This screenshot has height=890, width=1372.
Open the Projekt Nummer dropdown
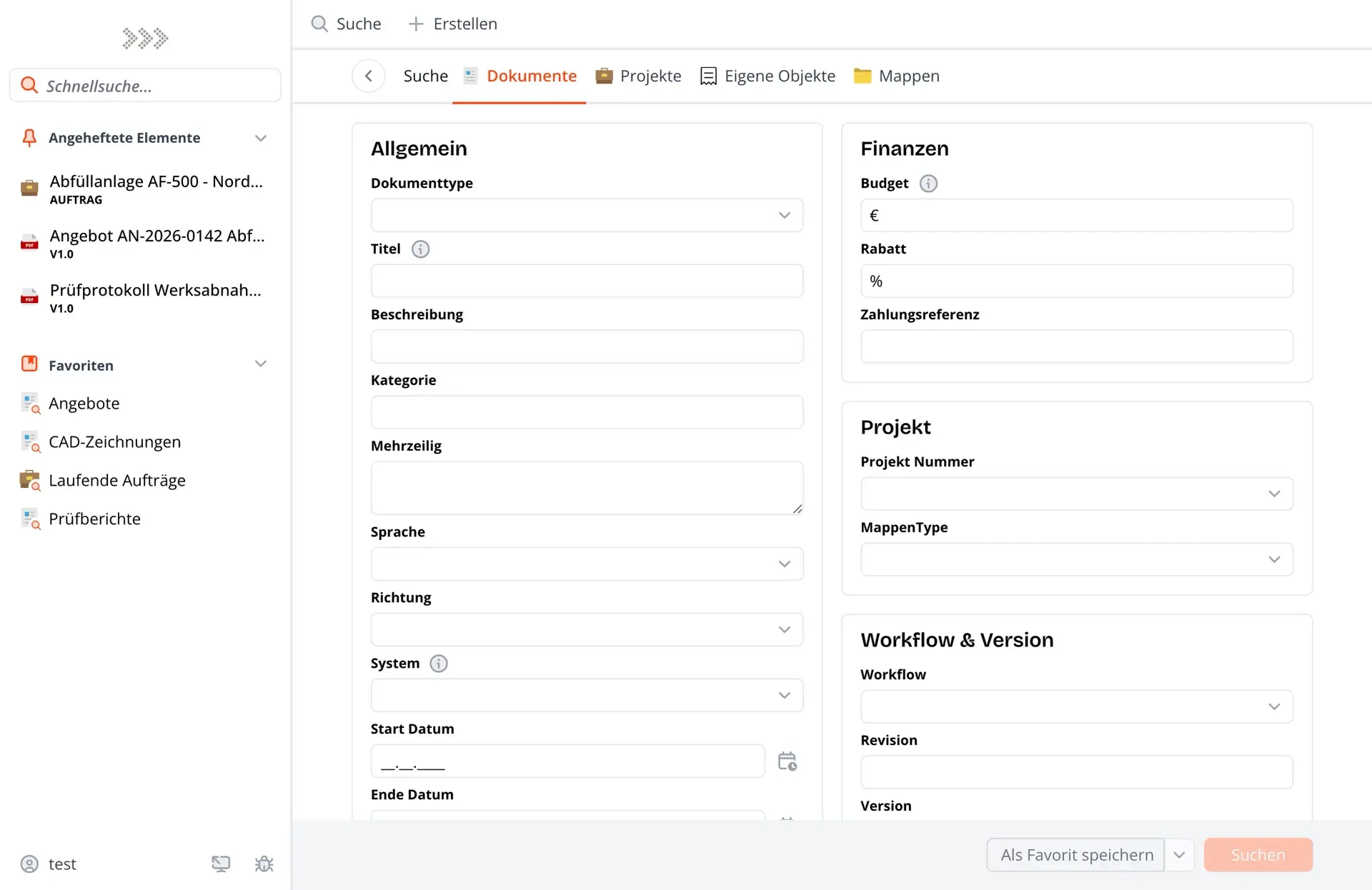(x=1077, y=494)
